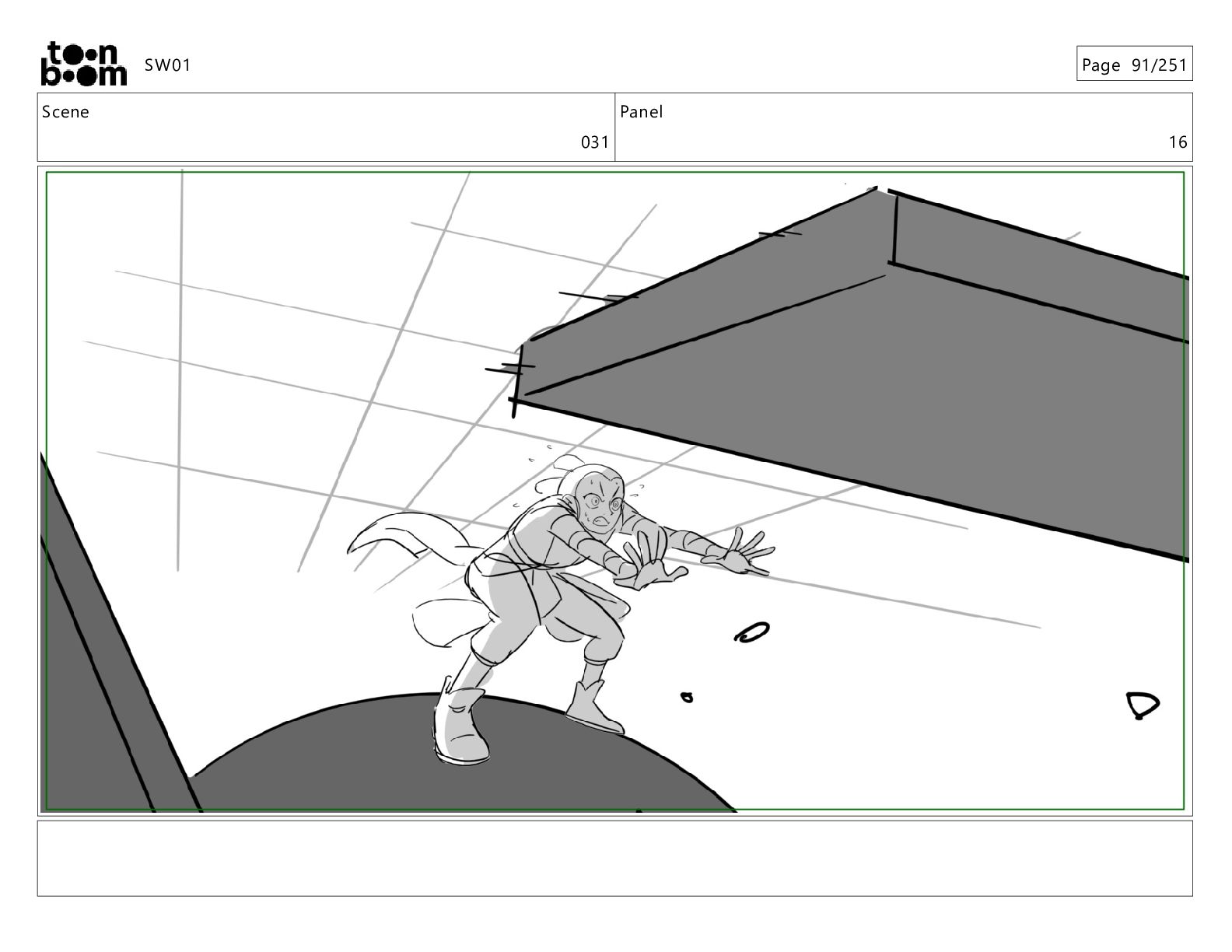
Task: Select panel number 16
Action: point(1178,142)
